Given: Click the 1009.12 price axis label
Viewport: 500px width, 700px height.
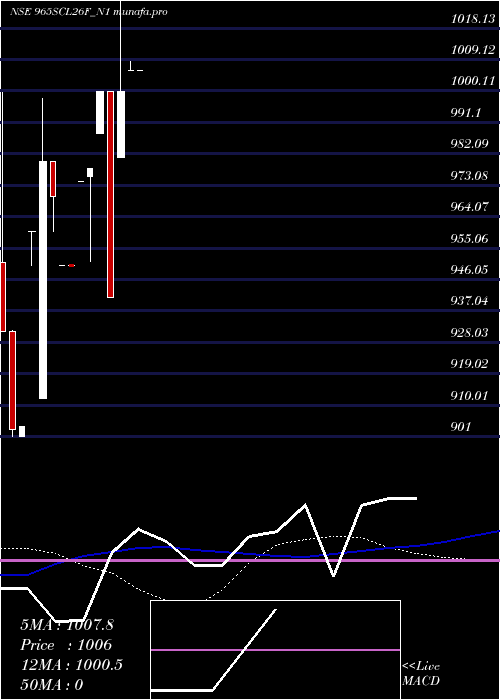Looking at the screenshot, I should coord(473,50).
